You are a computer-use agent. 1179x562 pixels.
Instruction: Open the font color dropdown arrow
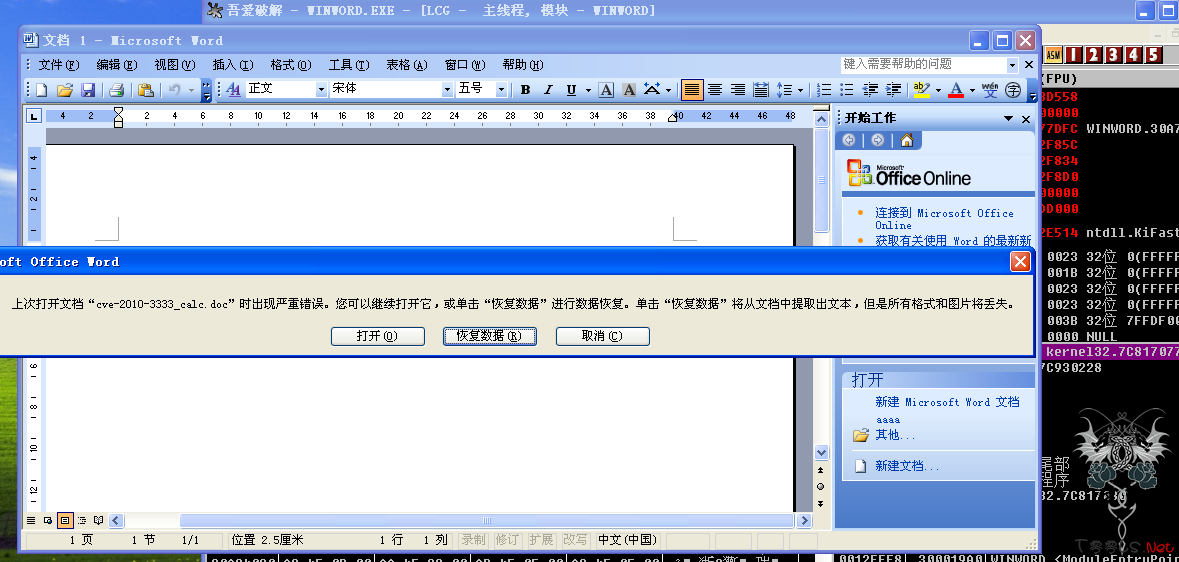(x=972, y=90)
